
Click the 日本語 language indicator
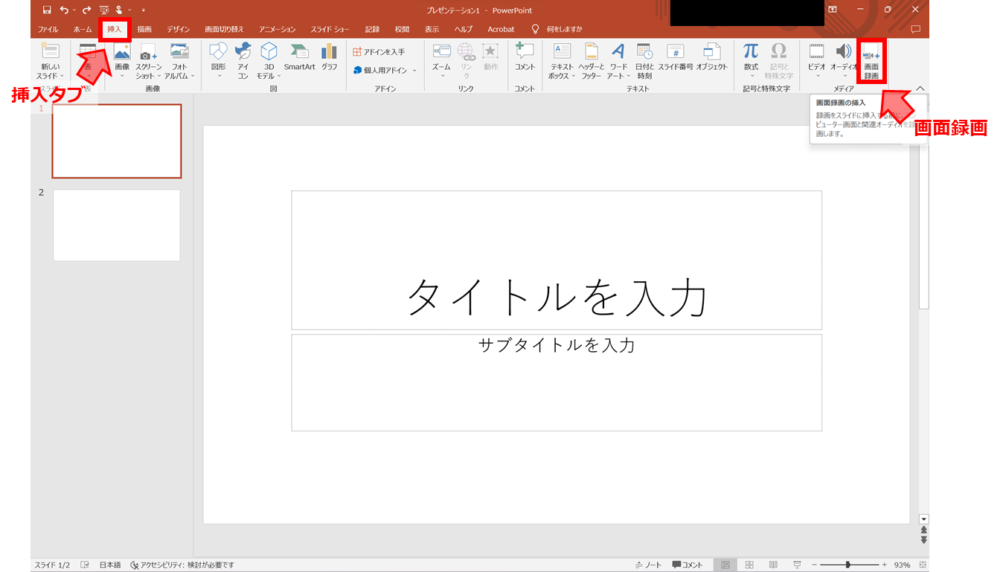(x=110, y=565)
